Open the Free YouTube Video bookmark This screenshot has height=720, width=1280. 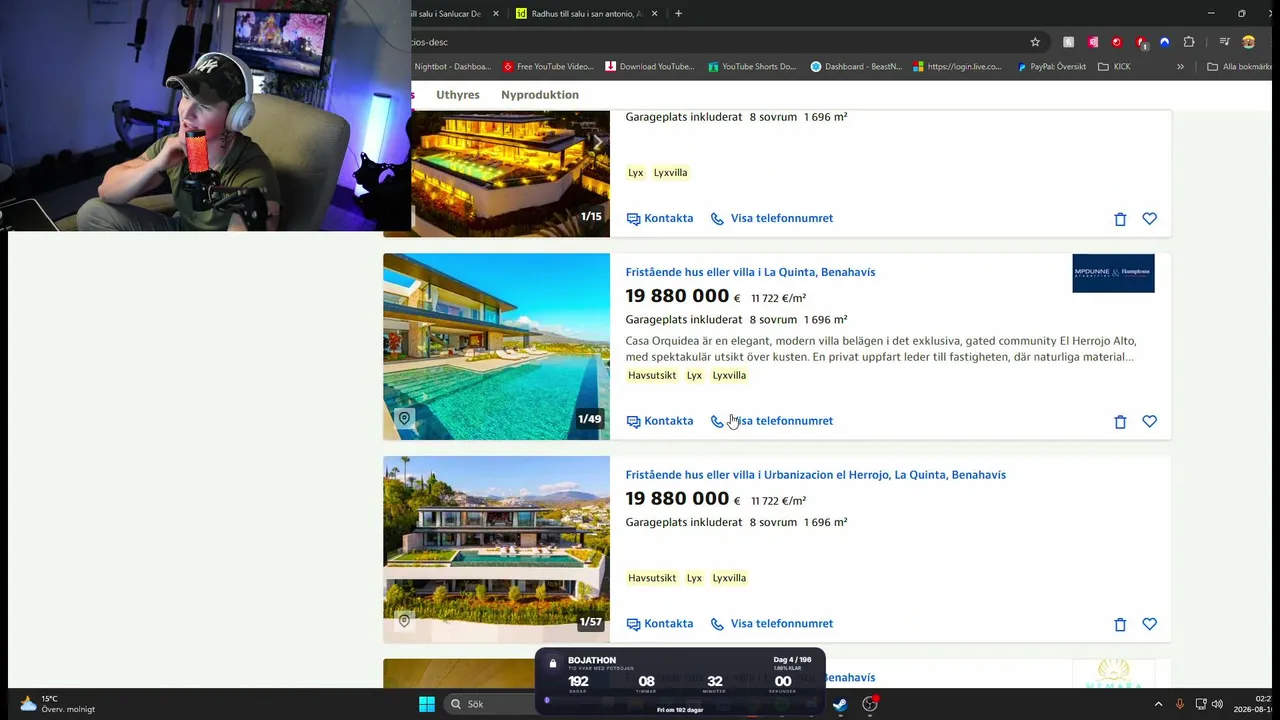[548, 67]
